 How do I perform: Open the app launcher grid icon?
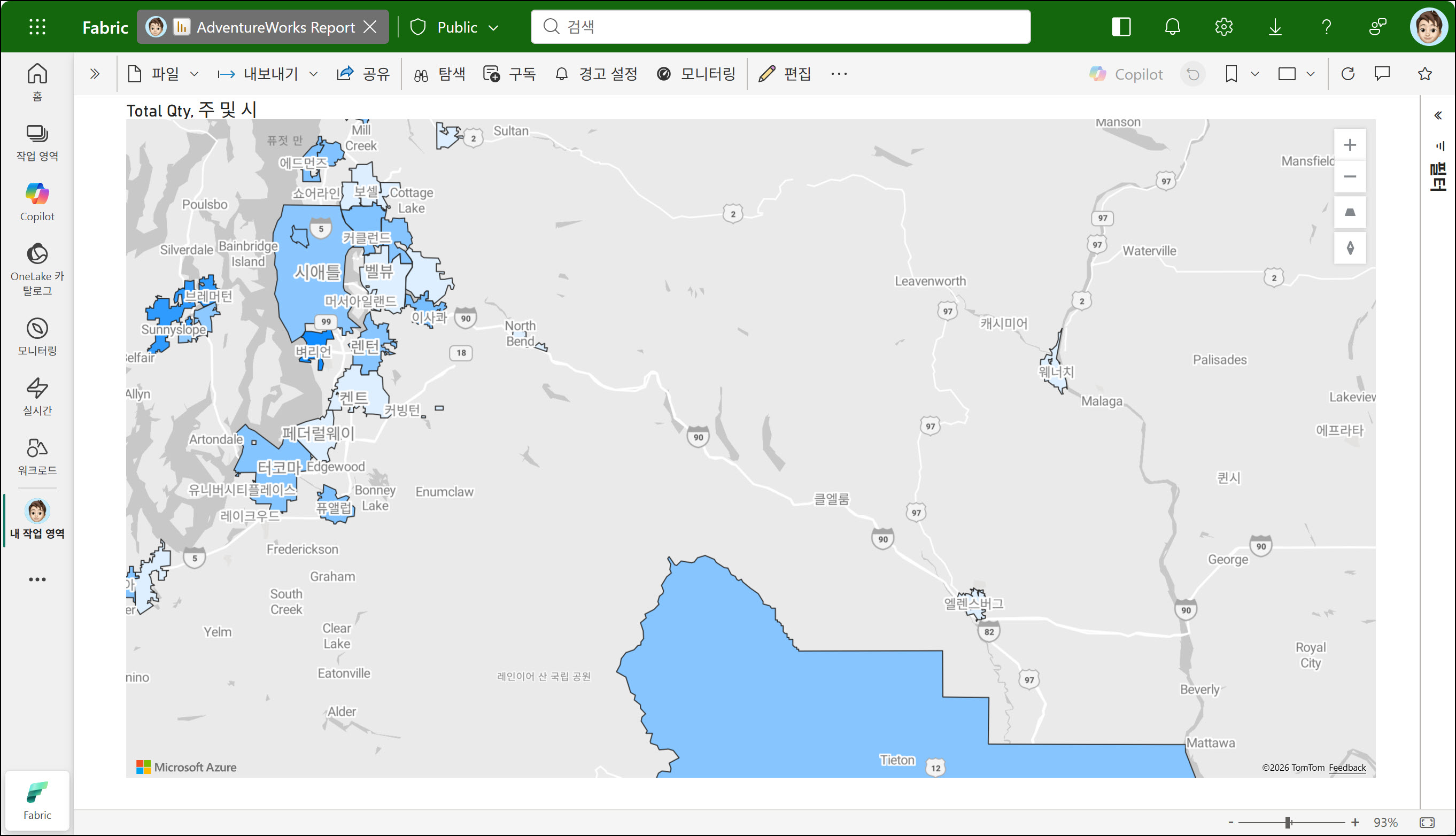(37, 27)
